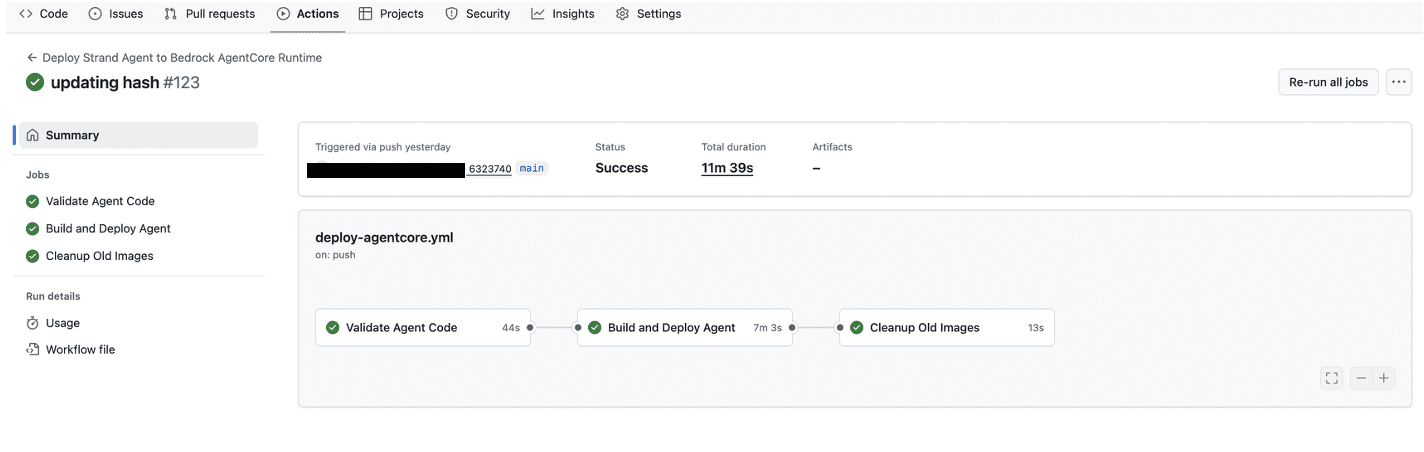The width and height of the screenshot is (1424, 452).
Task: Click the main branch label
Action: (x=532, y=168)
